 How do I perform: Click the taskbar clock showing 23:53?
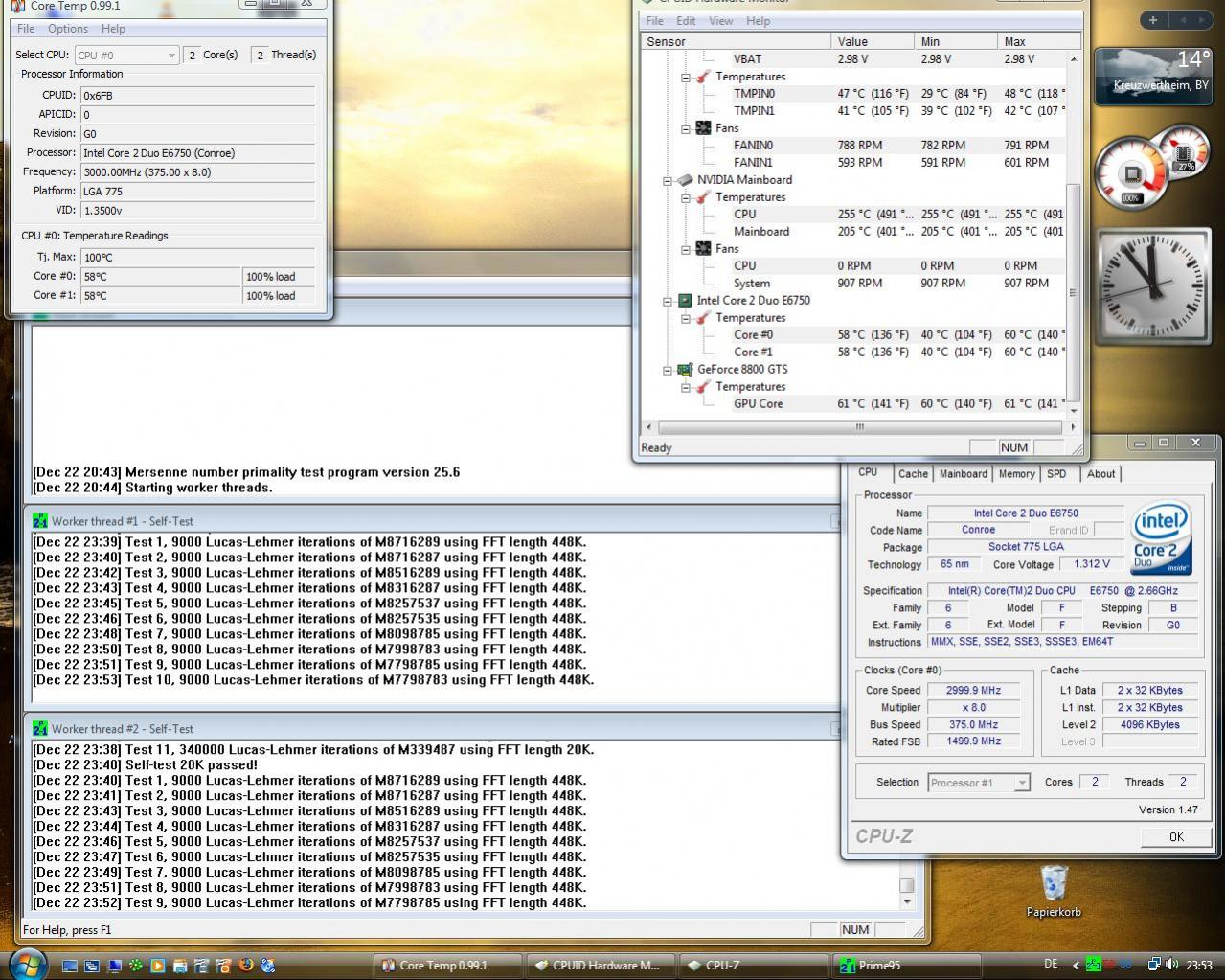pos(1199,965)
